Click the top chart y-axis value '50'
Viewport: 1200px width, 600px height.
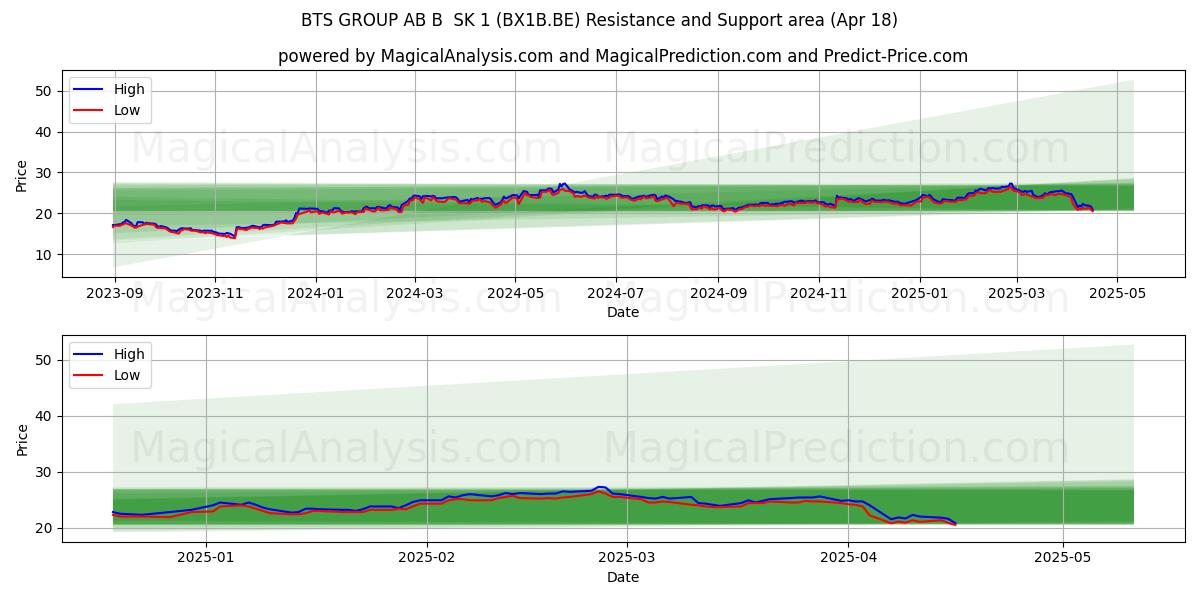coord(46,91)
